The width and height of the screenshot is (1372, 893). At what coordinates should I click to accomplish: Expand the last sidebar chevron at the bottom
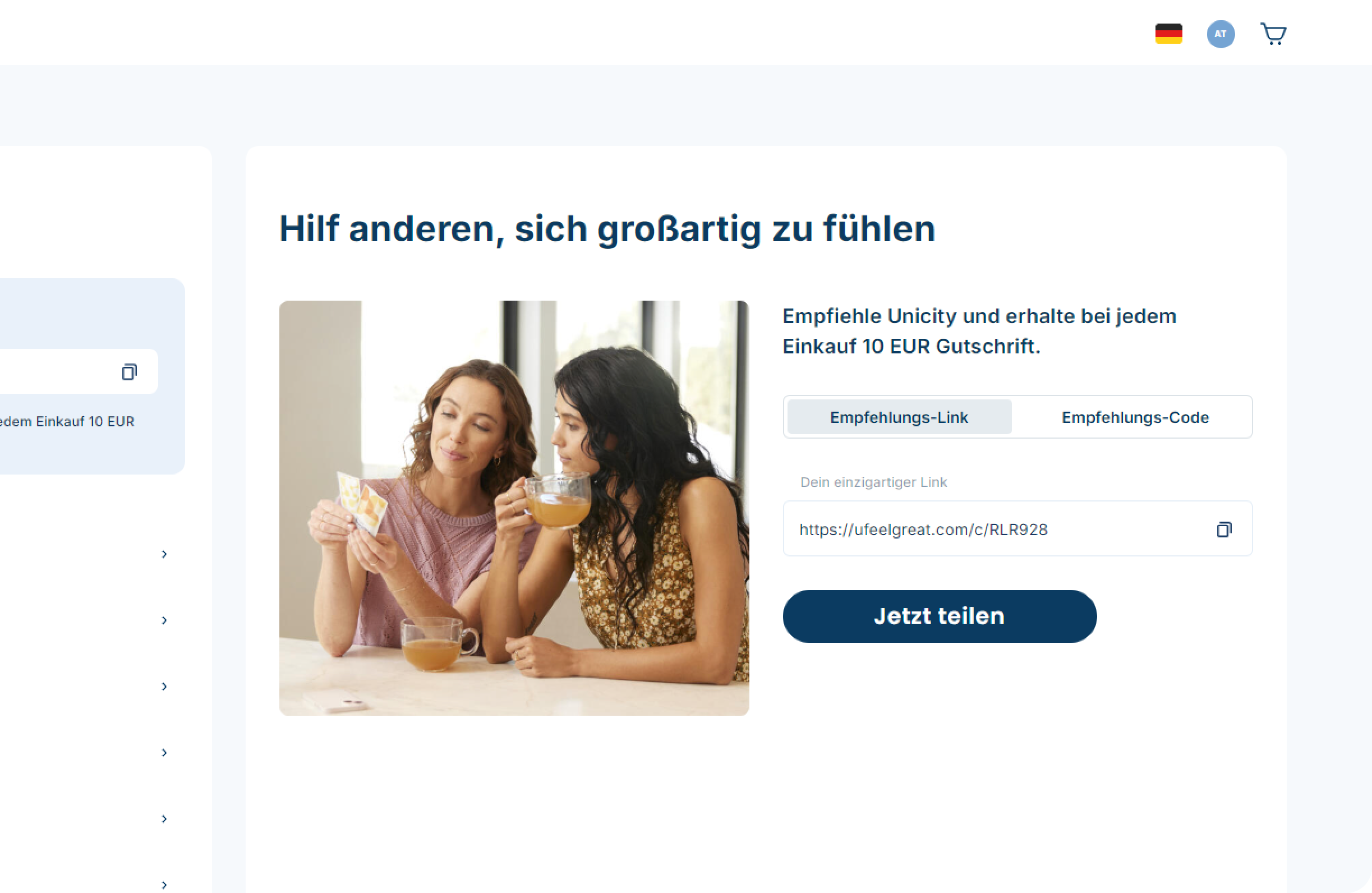click(x=164, y=885)
